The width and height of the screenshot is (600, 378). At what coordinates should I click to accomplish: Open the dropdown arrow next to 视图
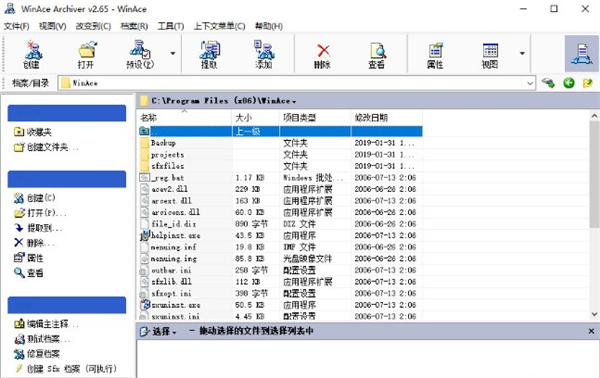(x=522, y=53)
